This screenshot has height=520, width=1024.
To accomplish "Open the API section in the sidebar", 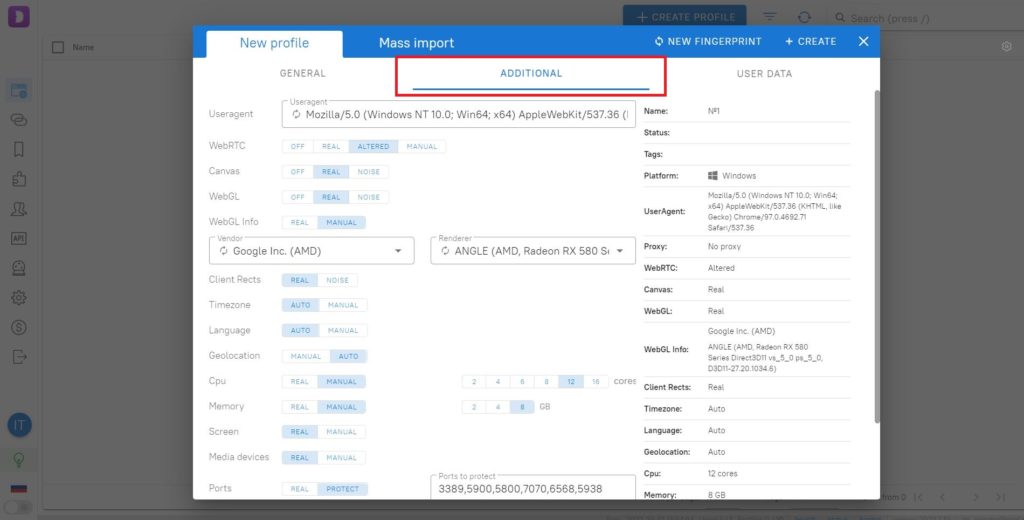I will click(19, 238).
